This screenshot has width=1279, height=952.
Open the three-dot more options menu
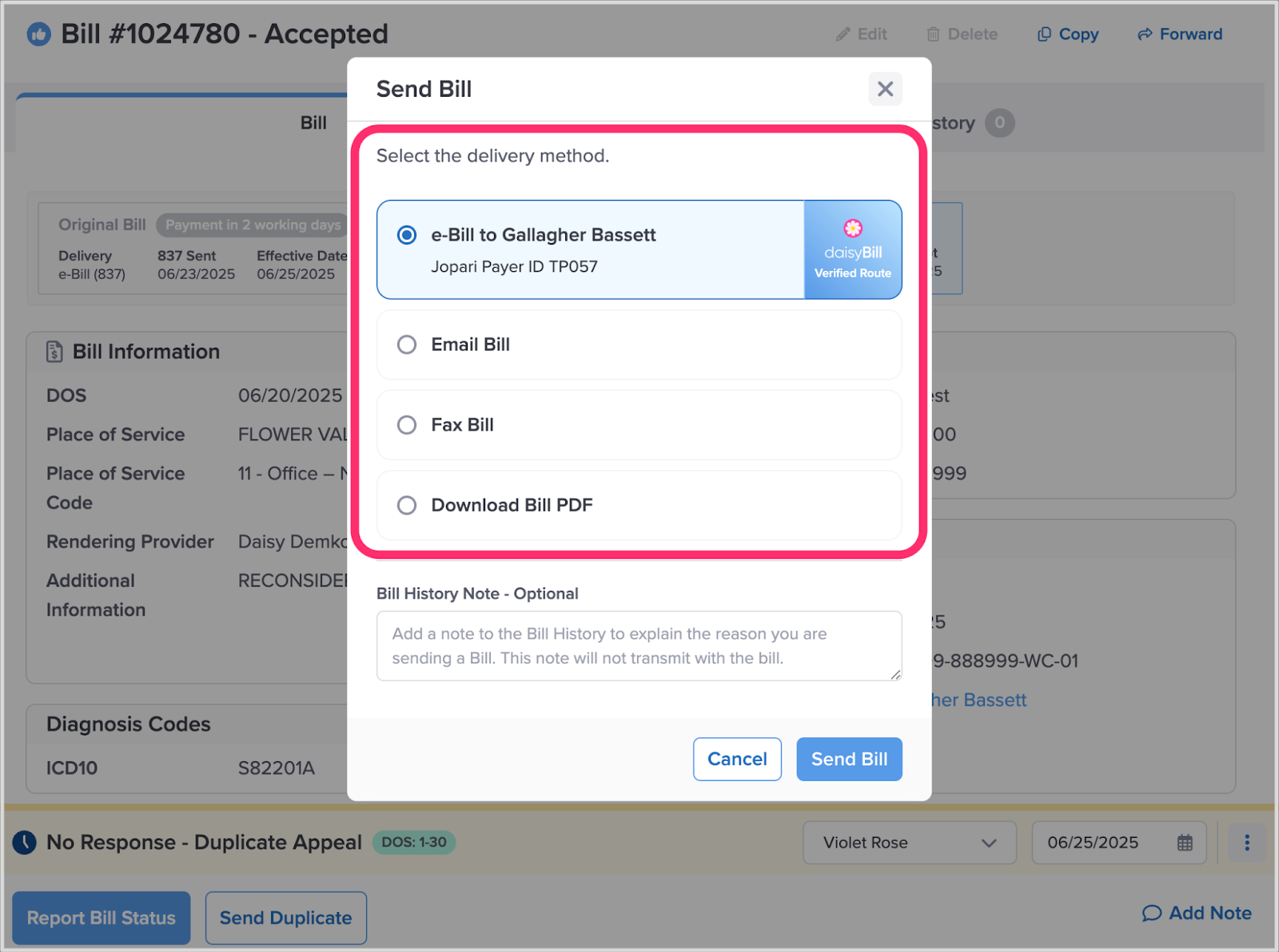tap(1247, 842)
